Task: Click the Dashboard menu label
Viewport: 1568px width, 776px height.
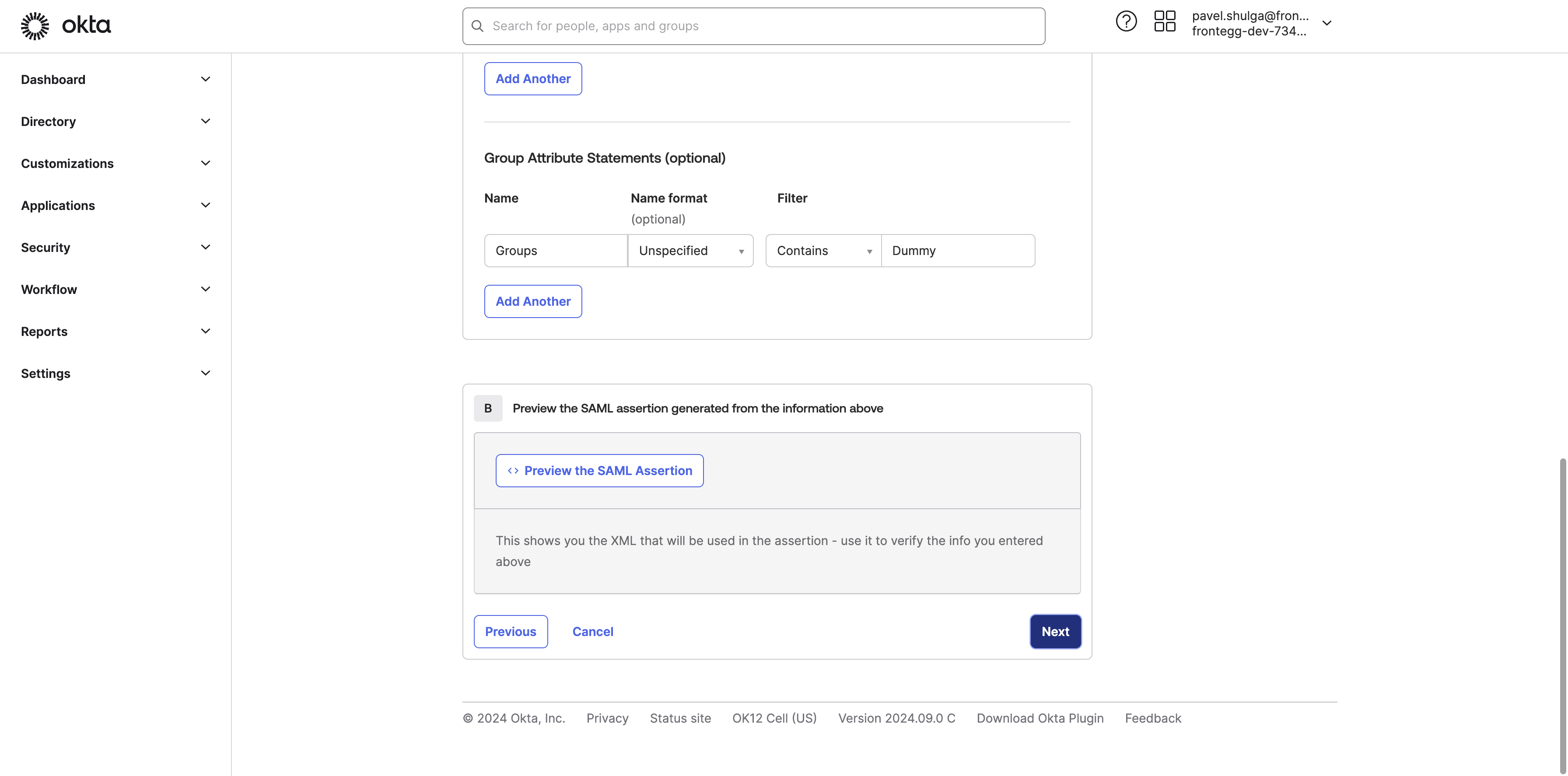Action: [x=53, y=80]
